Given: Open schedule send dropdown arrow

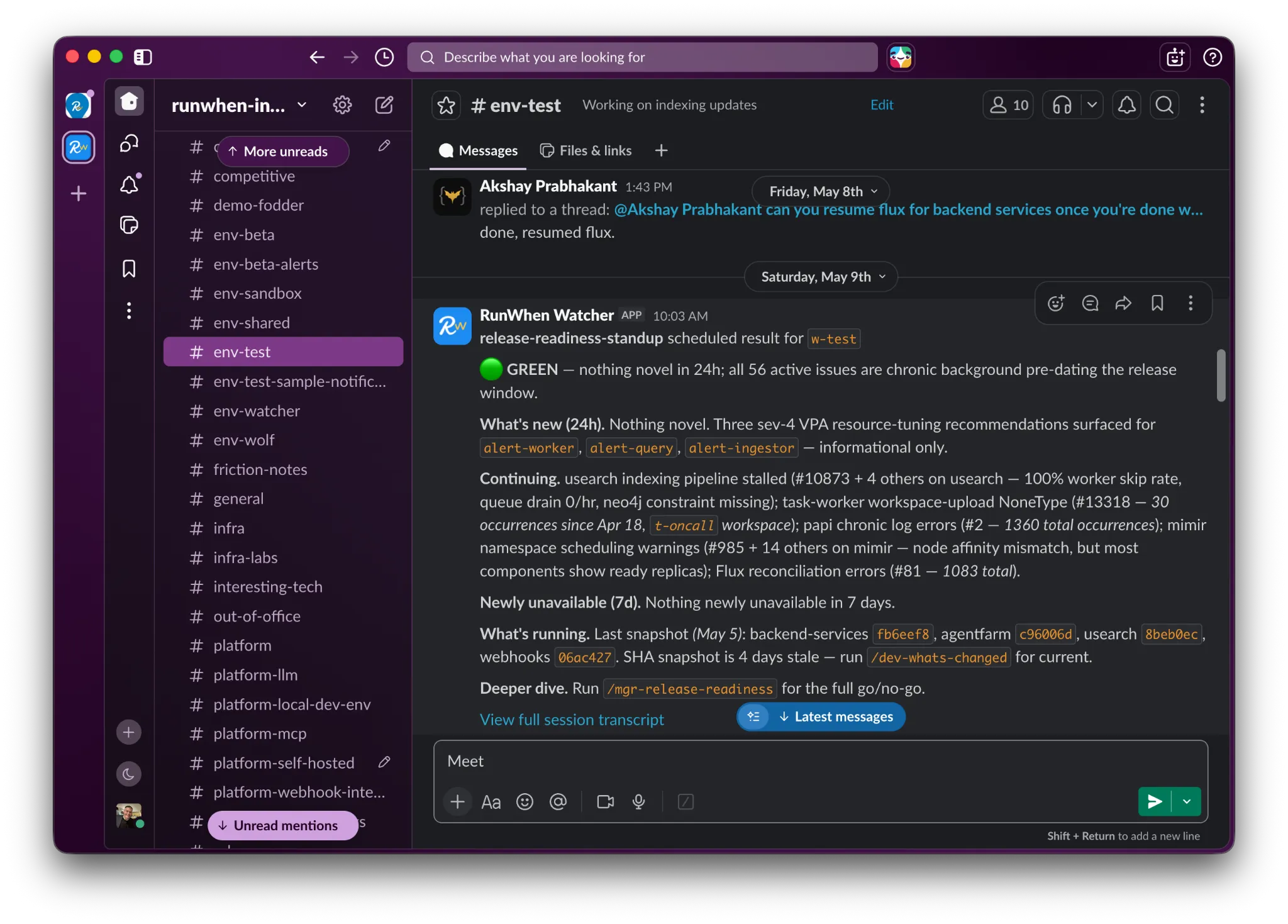Looking at the screenshot, I should (x=1187, y=801).
